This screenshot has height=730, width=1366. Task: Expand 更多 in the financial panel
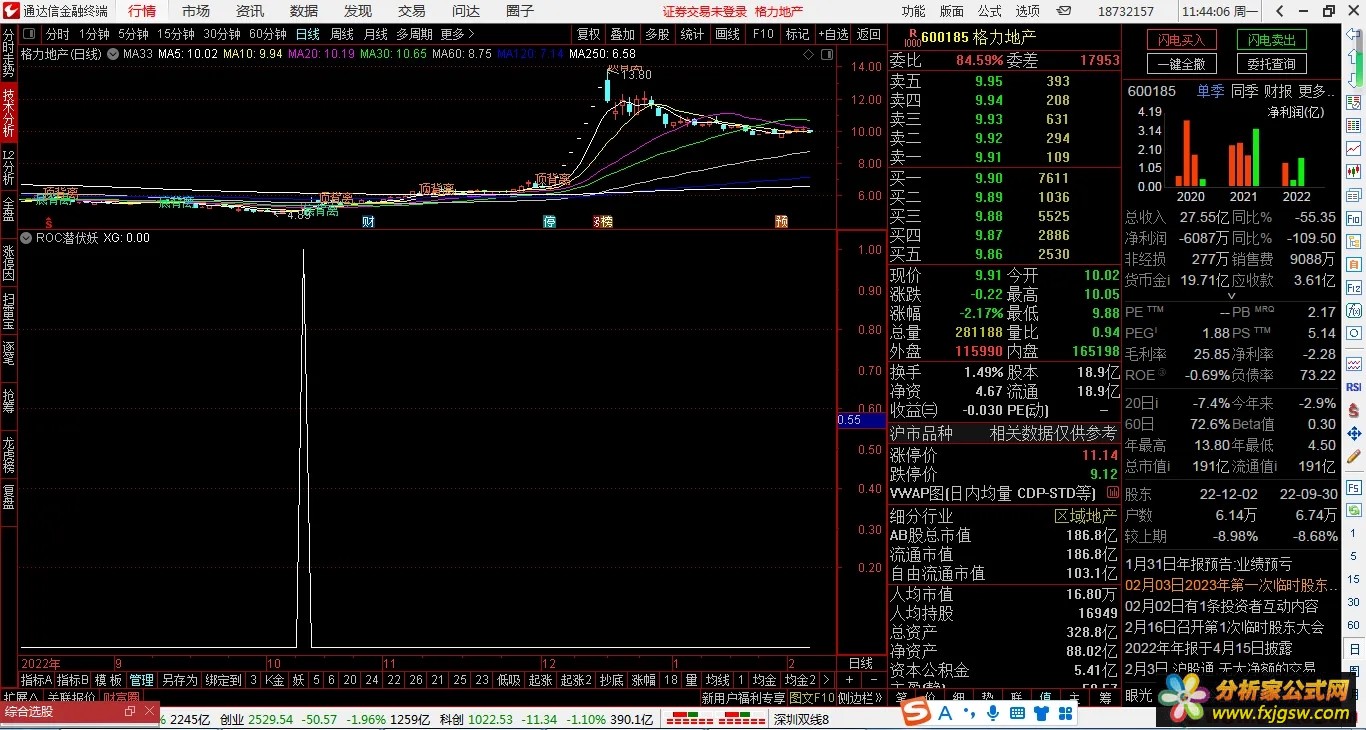[x=1317, y=91]
